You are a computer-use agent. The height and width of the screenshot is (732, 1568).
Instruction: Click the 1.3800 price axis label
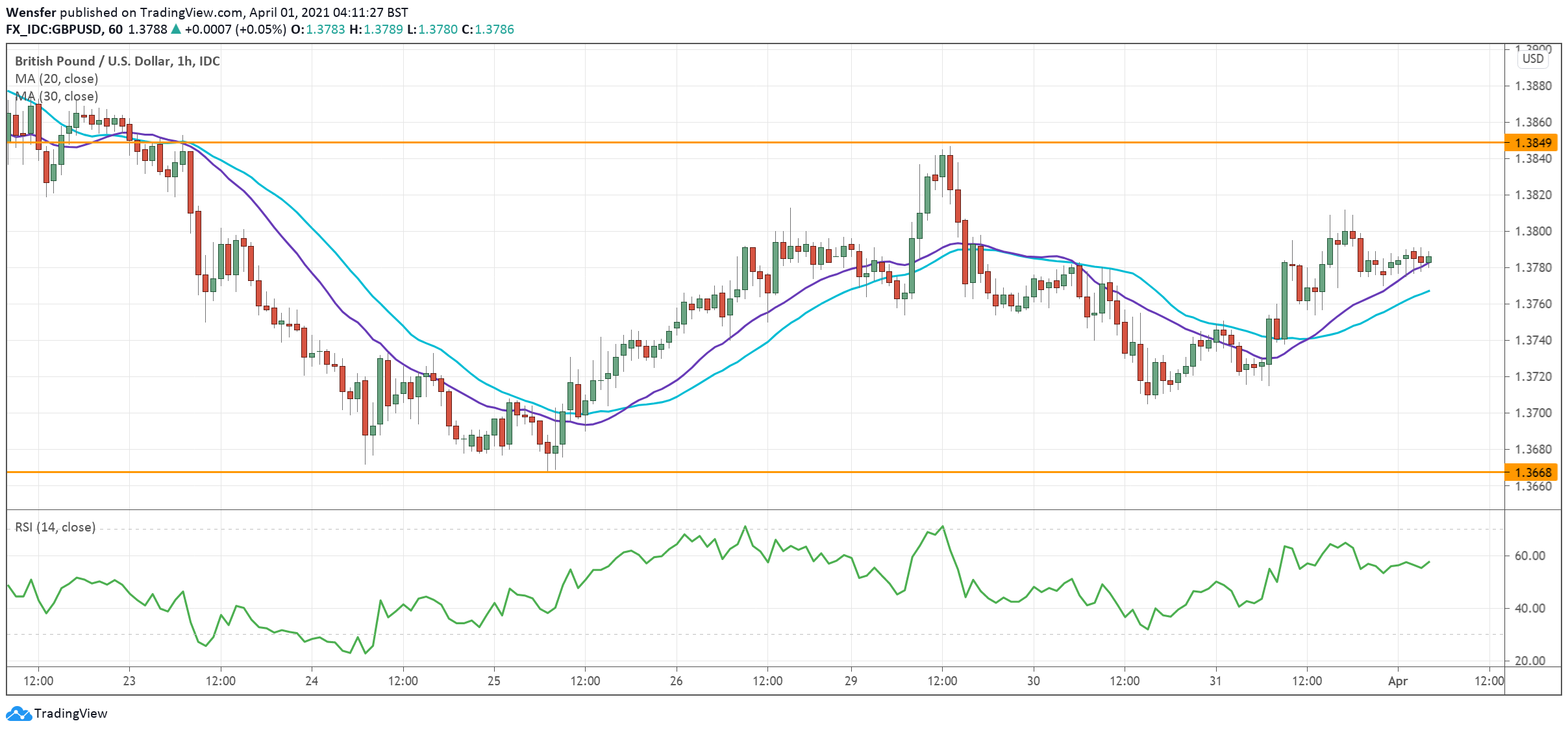(x=1532, y=232)
